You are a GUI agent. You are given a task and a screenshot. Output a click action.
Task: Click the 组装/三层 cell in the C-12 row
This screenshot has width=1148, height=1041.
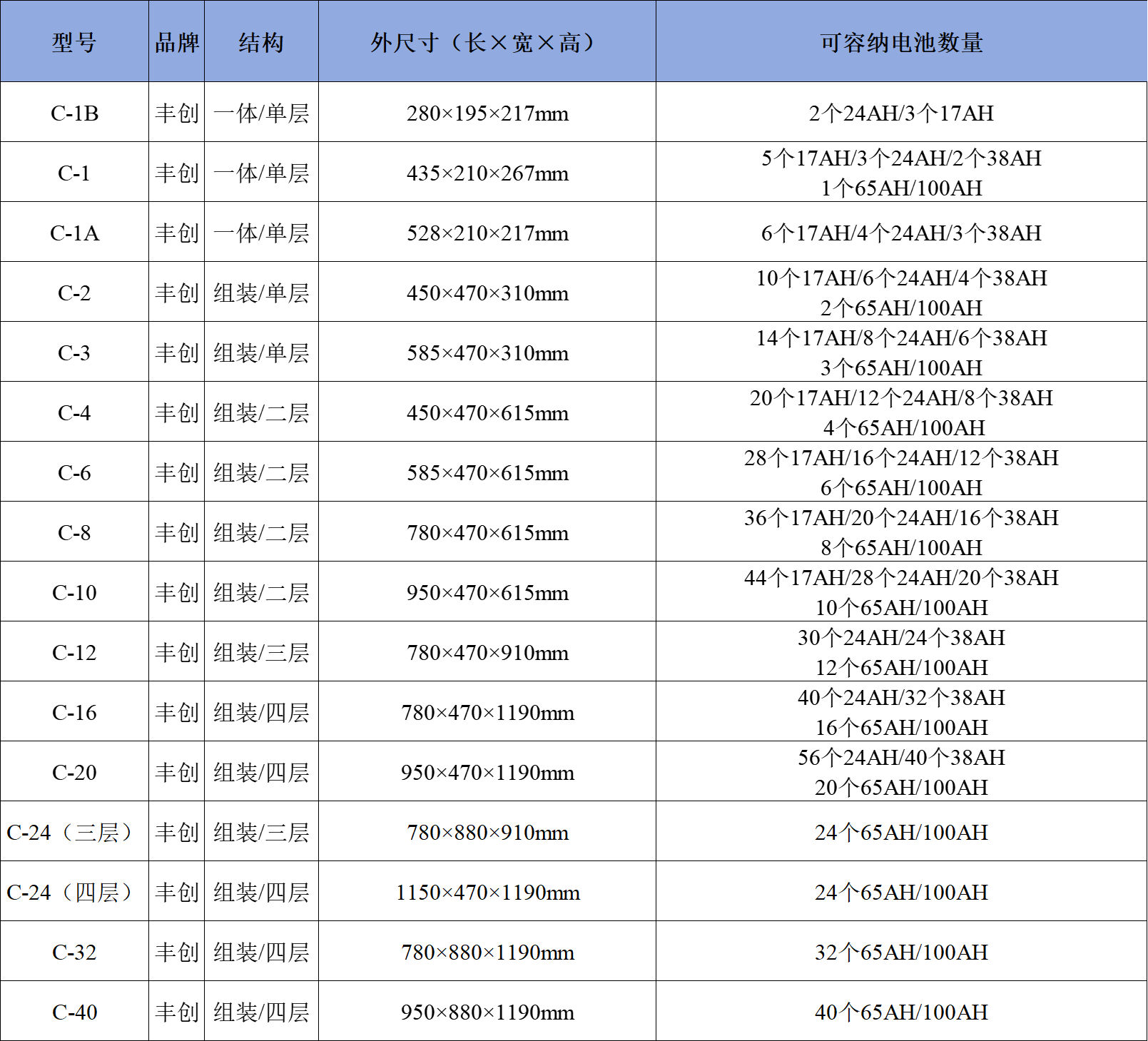261,652
